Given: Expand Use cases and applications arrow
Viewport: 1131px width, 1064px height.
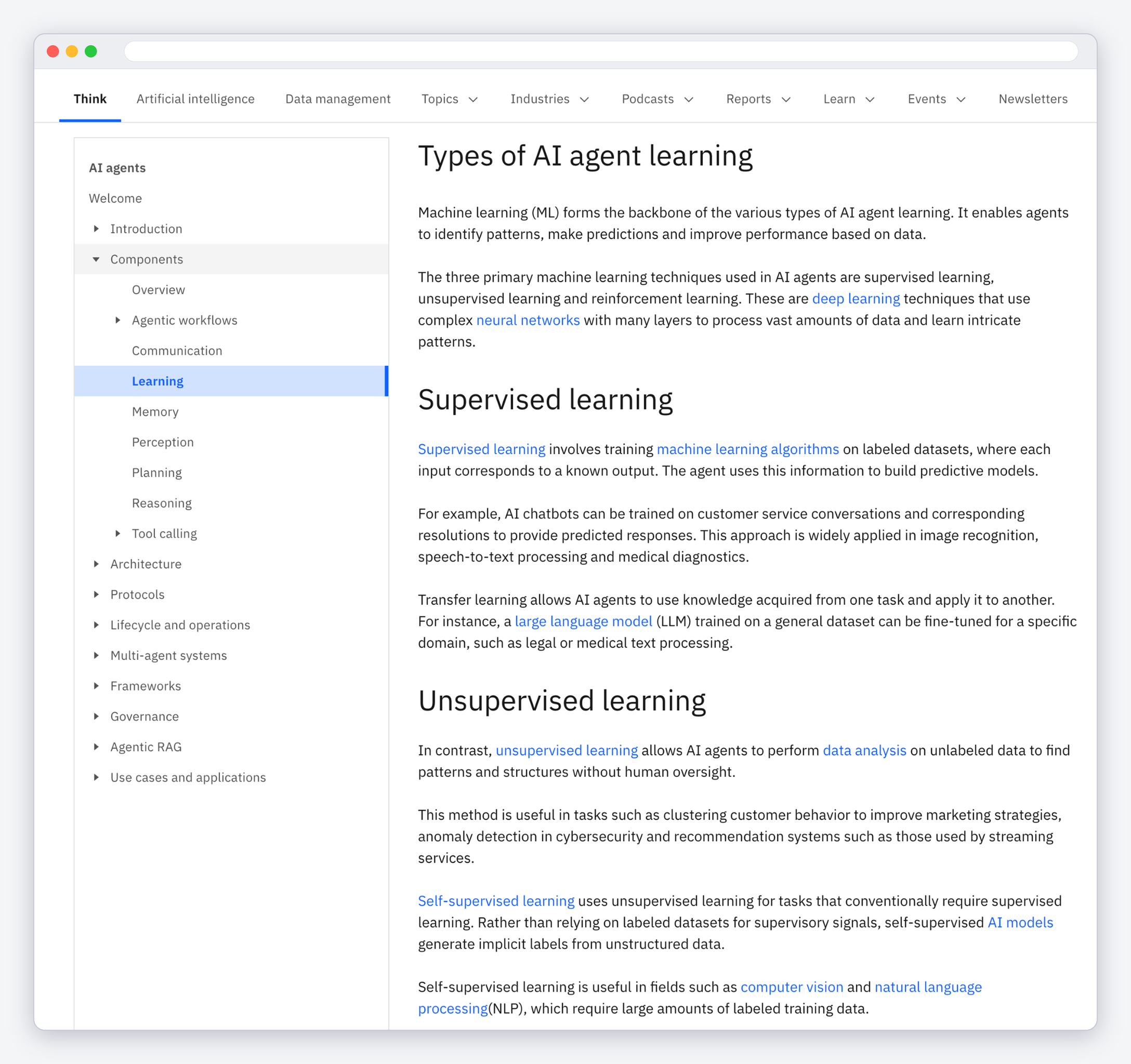Looking at the screenshot, I should coord(96,777).
